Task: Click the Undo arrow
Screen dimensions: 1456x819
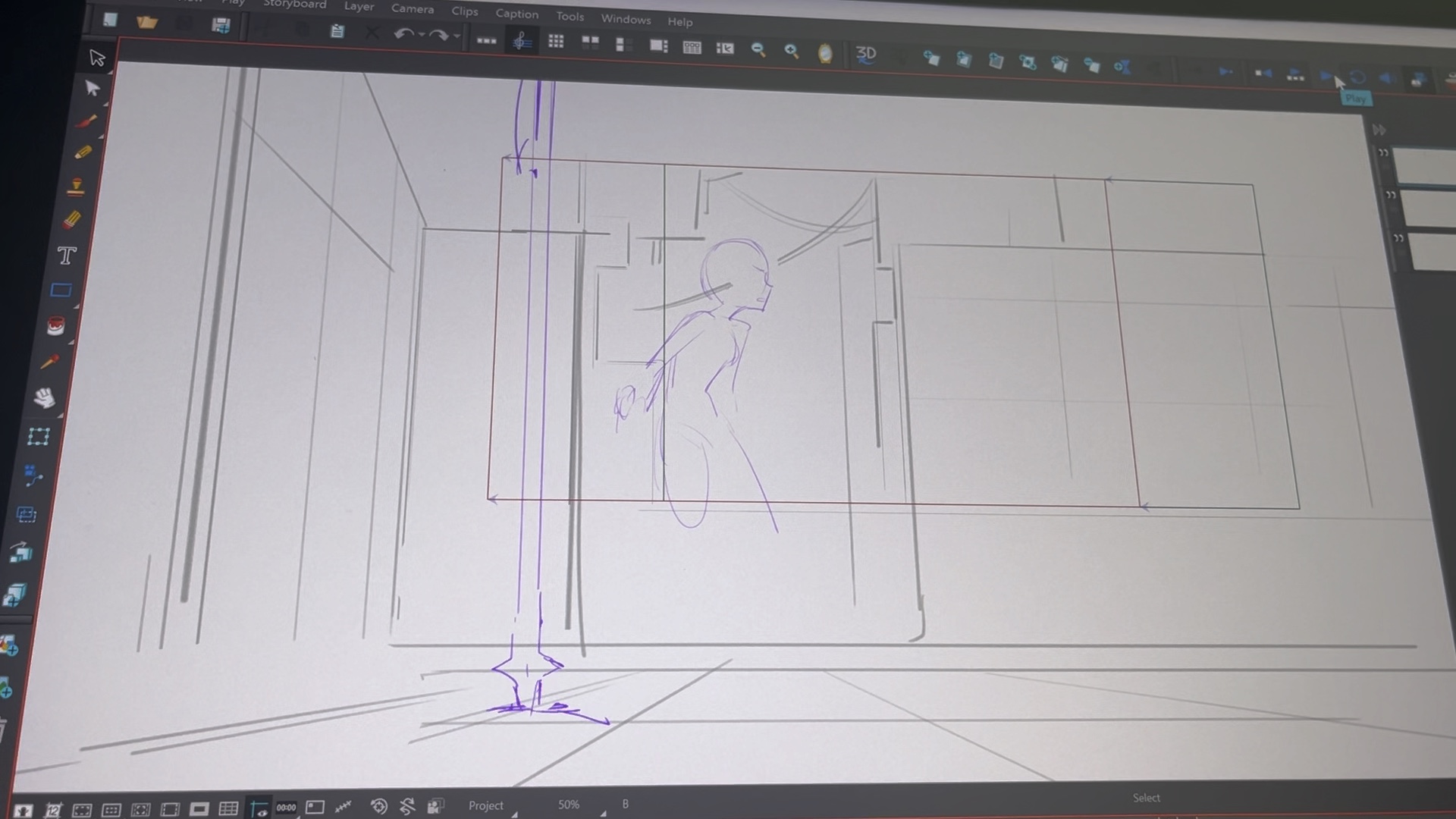Action: [x=403, y=33]
